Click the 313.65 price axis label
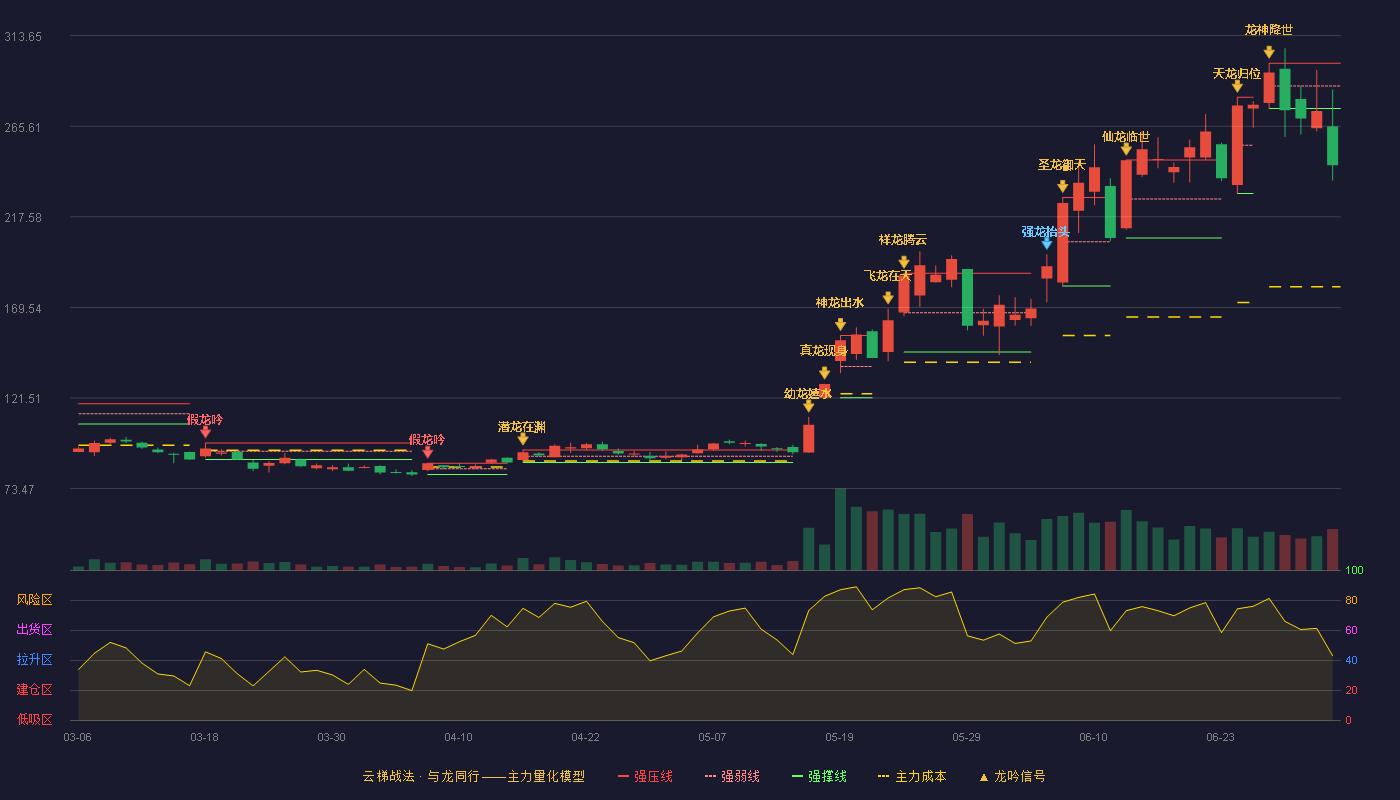Viewport: 1400px width, 800px height. point(23,36)
